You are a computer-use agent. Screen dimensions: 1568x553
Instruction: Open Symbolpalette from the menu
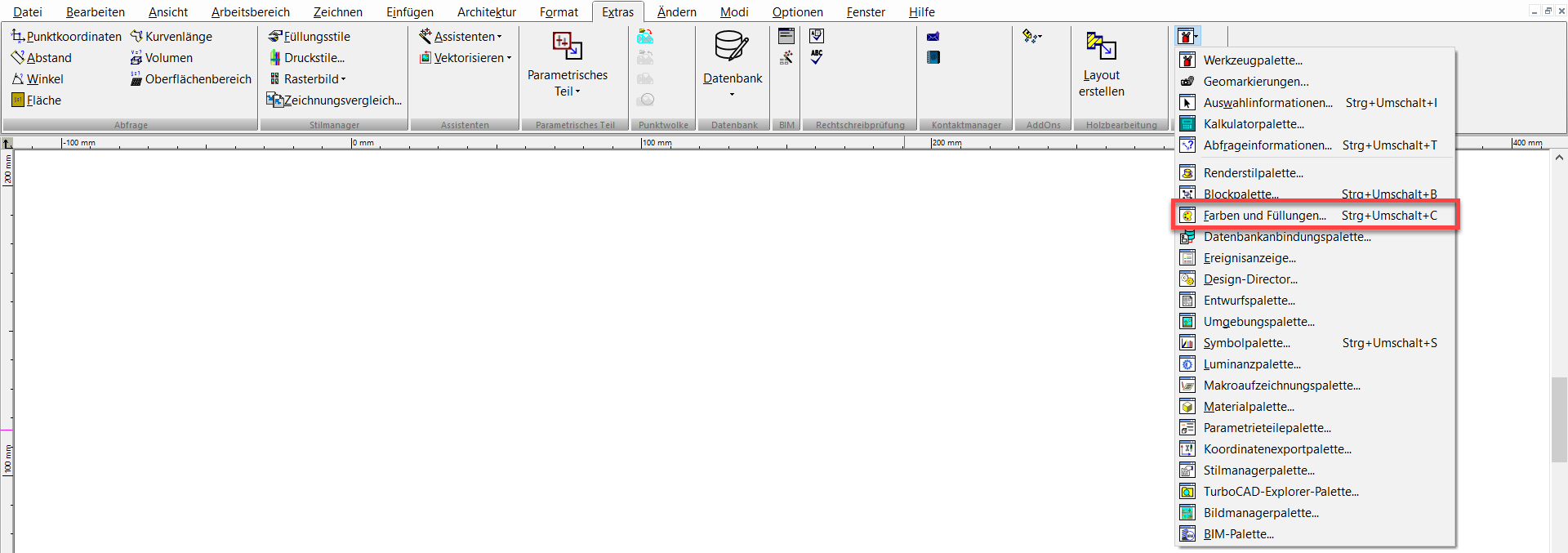pos(1315,343)
